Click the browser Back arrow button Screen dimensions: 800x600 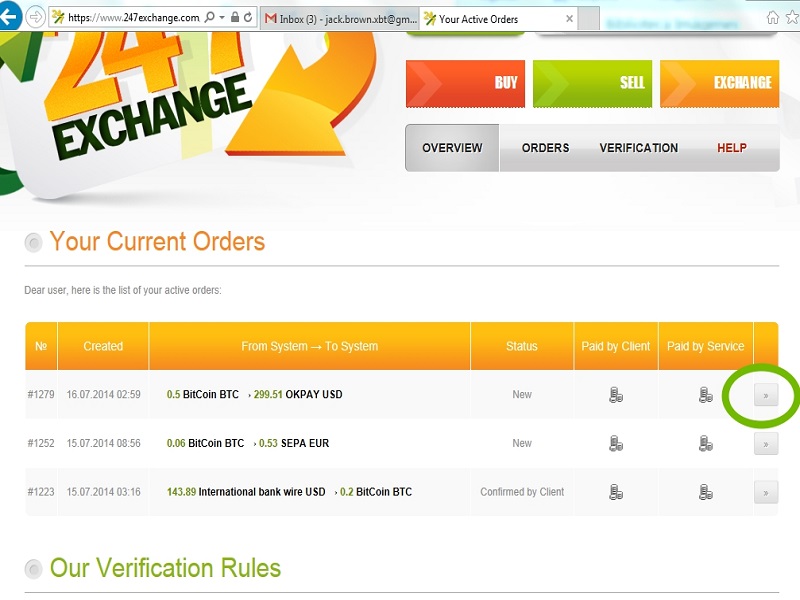click(9, 17)
